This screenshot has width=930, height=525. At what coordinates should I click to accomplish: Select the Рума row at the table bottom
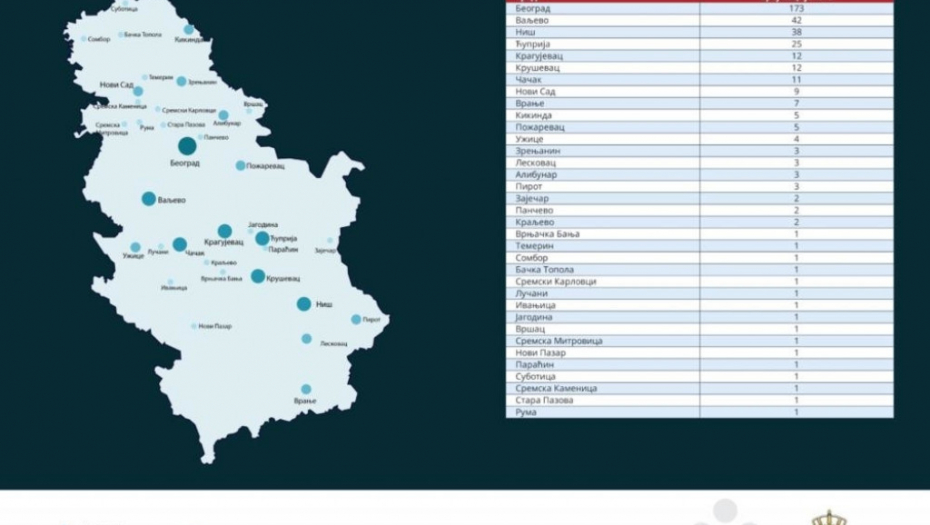(x=699, y=412)
